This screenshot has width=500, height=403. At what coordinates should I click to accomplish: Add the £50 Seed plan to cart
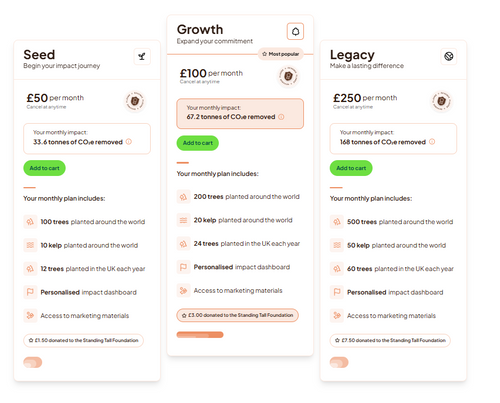[44, 168]
